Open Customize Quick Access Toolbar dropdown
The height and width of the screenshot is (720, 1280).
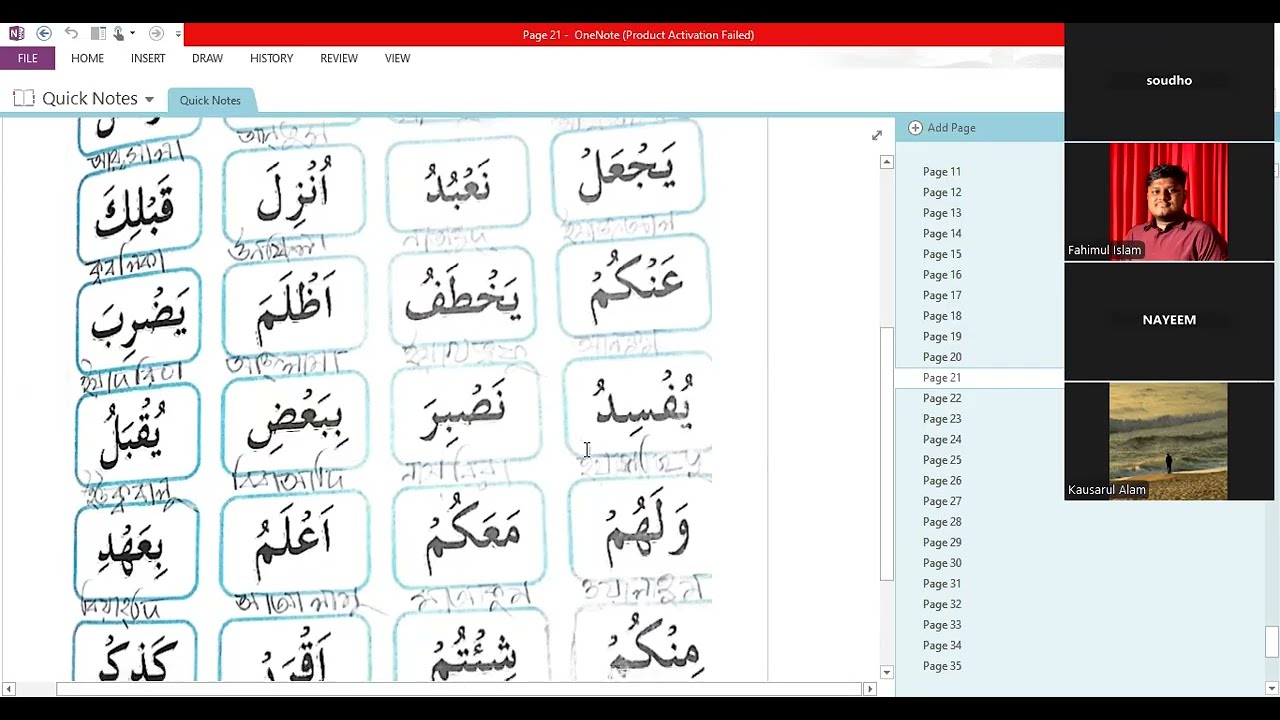click(178, 34)
